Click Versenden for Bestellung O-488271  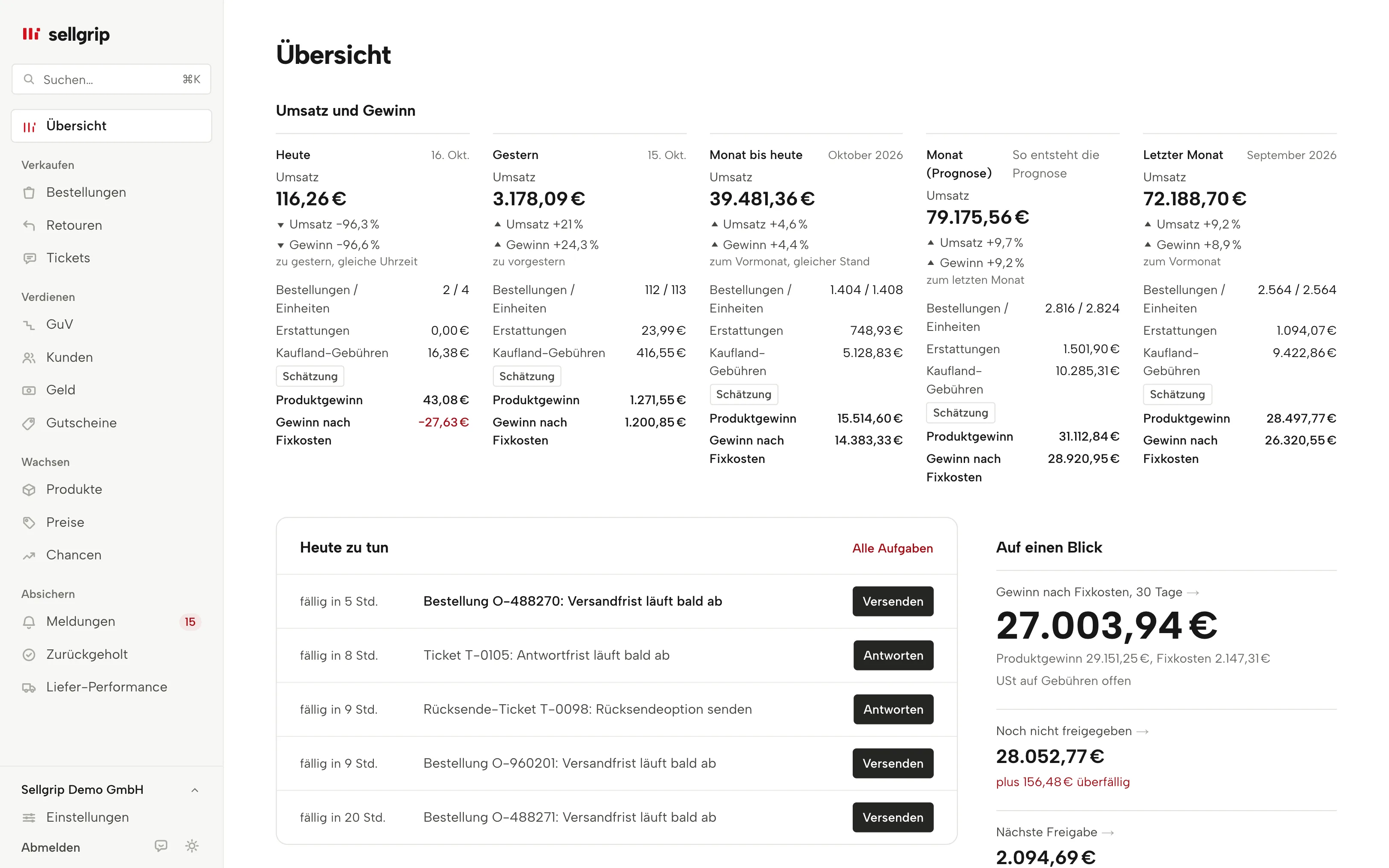coord(893,817)
